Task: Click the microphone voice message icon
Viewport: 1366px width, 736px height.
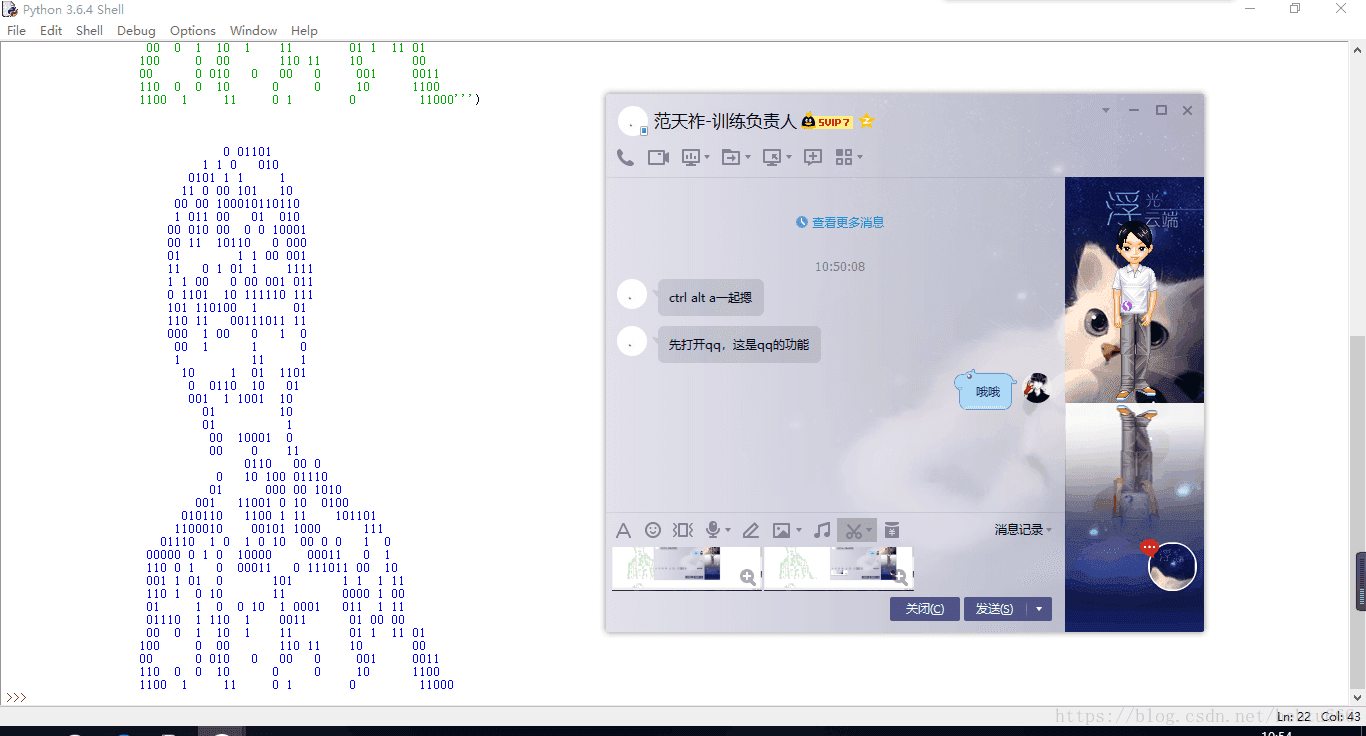Action: pyautogui.click(x=714, y=530)
